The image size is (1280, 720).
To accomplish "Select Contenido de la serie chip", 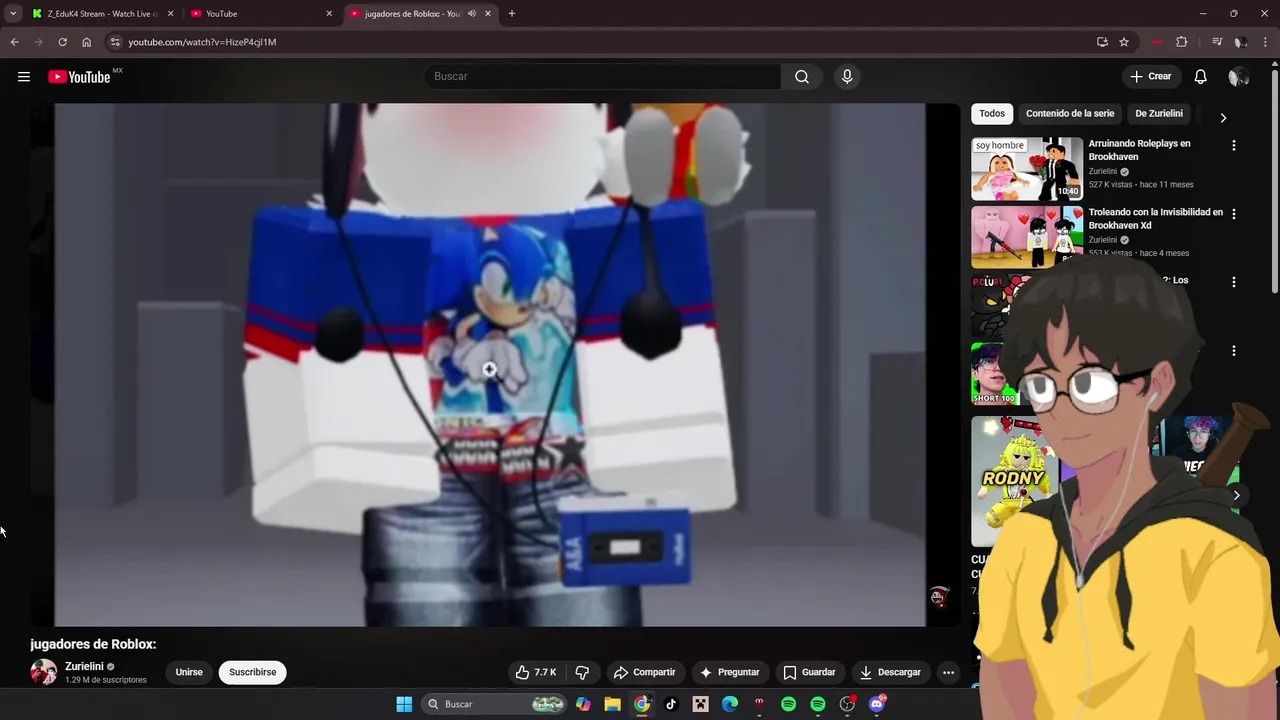I will coord(1070,114).
